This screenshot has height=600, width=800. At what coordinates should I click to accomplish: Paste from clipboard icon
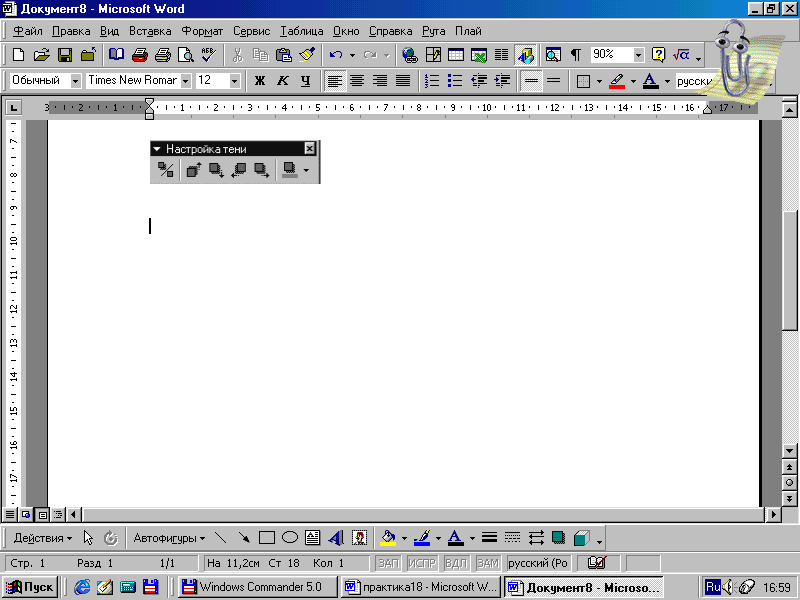pos(284,55)
